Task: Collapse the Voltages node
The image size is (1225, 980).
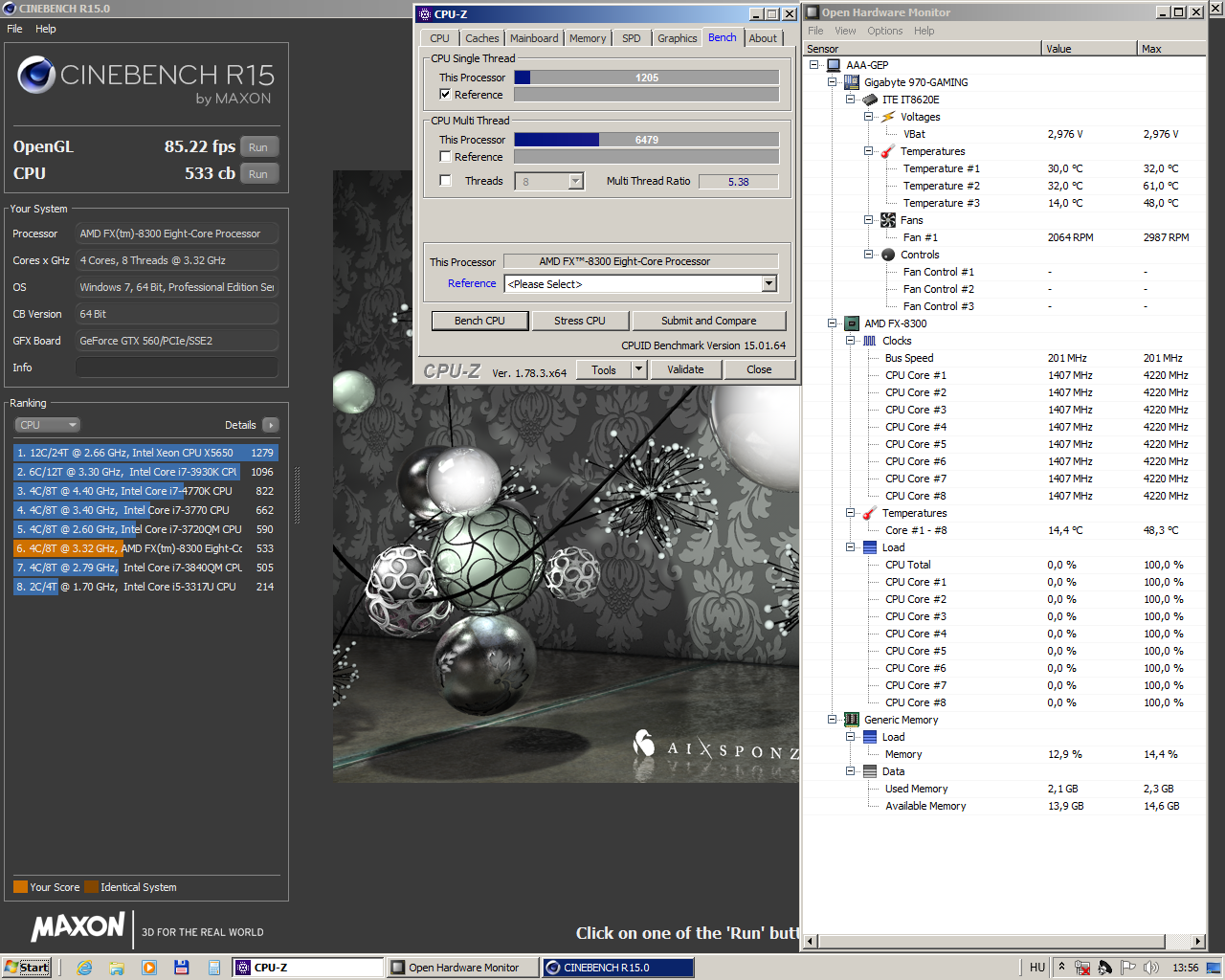Action: click(869, 117)
